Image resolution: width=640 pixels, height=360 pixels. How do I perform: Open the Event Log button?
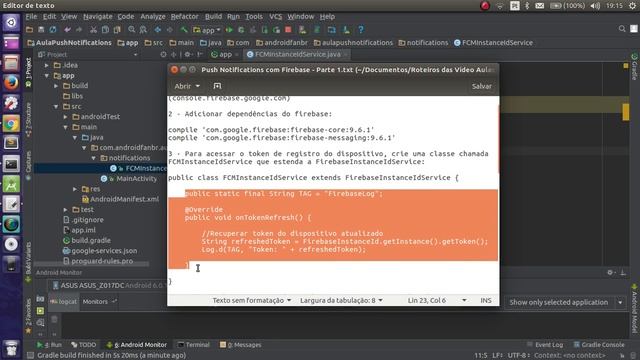(x=545, y=345)
